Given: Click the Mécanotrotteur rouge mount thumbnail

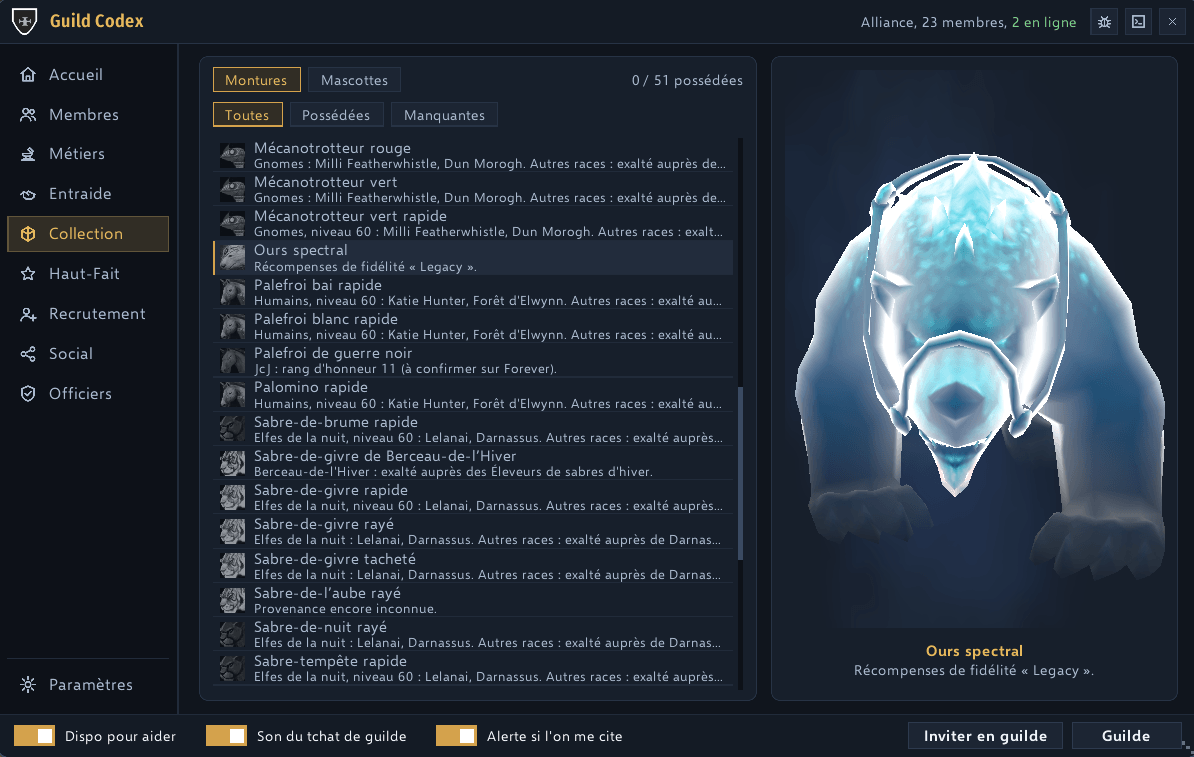Looking at the screenshot, I should [232, 155].
